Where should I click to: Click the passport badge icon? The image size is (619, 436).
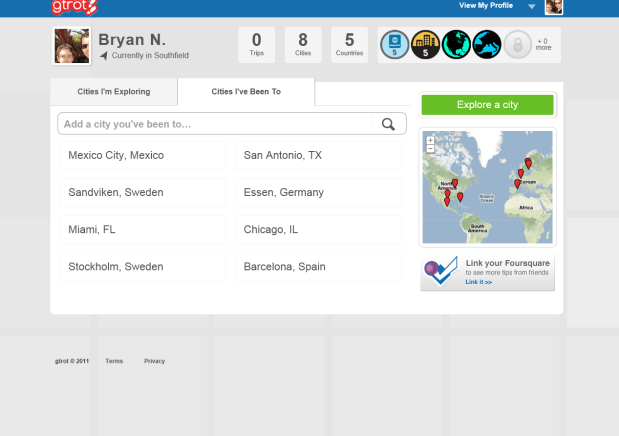point(395,44)
